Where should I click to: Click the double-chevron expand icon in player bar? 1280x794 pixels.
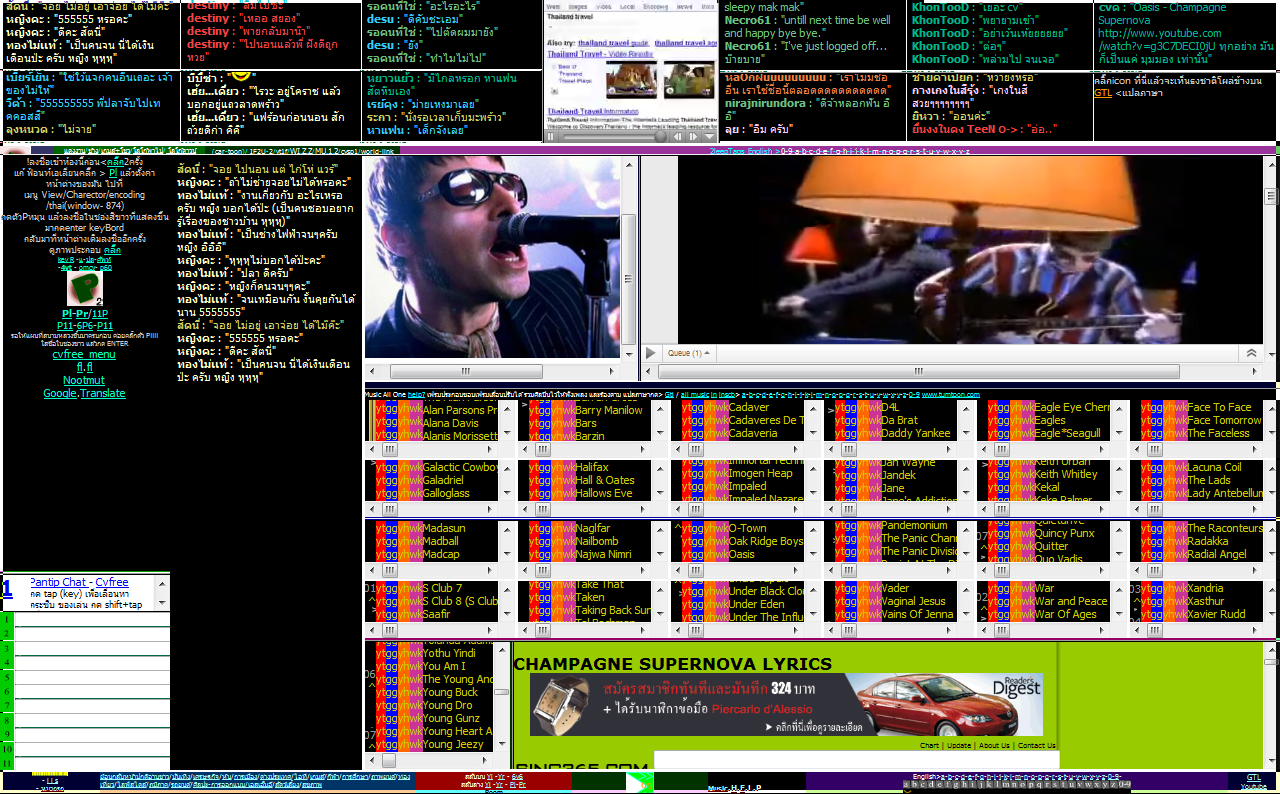pyautogui.click(x=1250, y=353)
